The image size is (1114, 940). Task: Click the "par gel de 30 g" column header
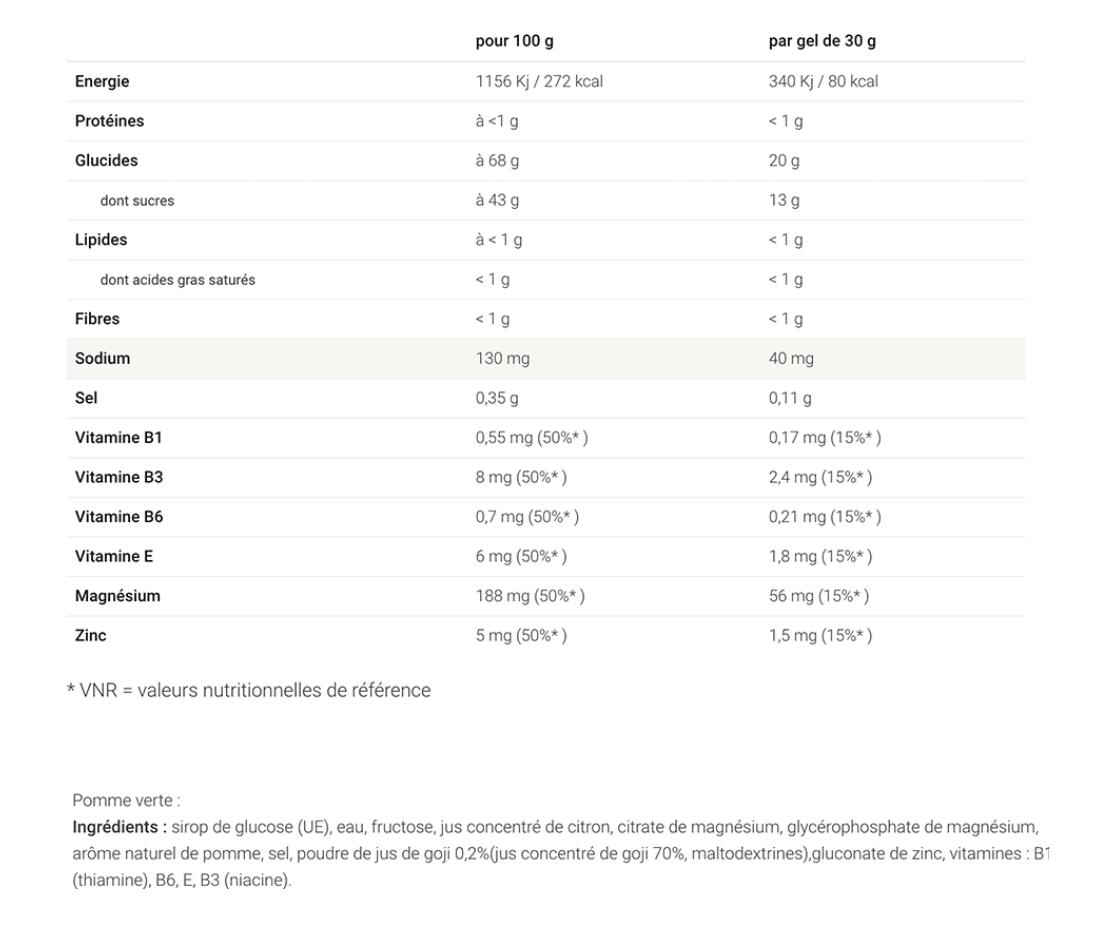tap(822, 42)
